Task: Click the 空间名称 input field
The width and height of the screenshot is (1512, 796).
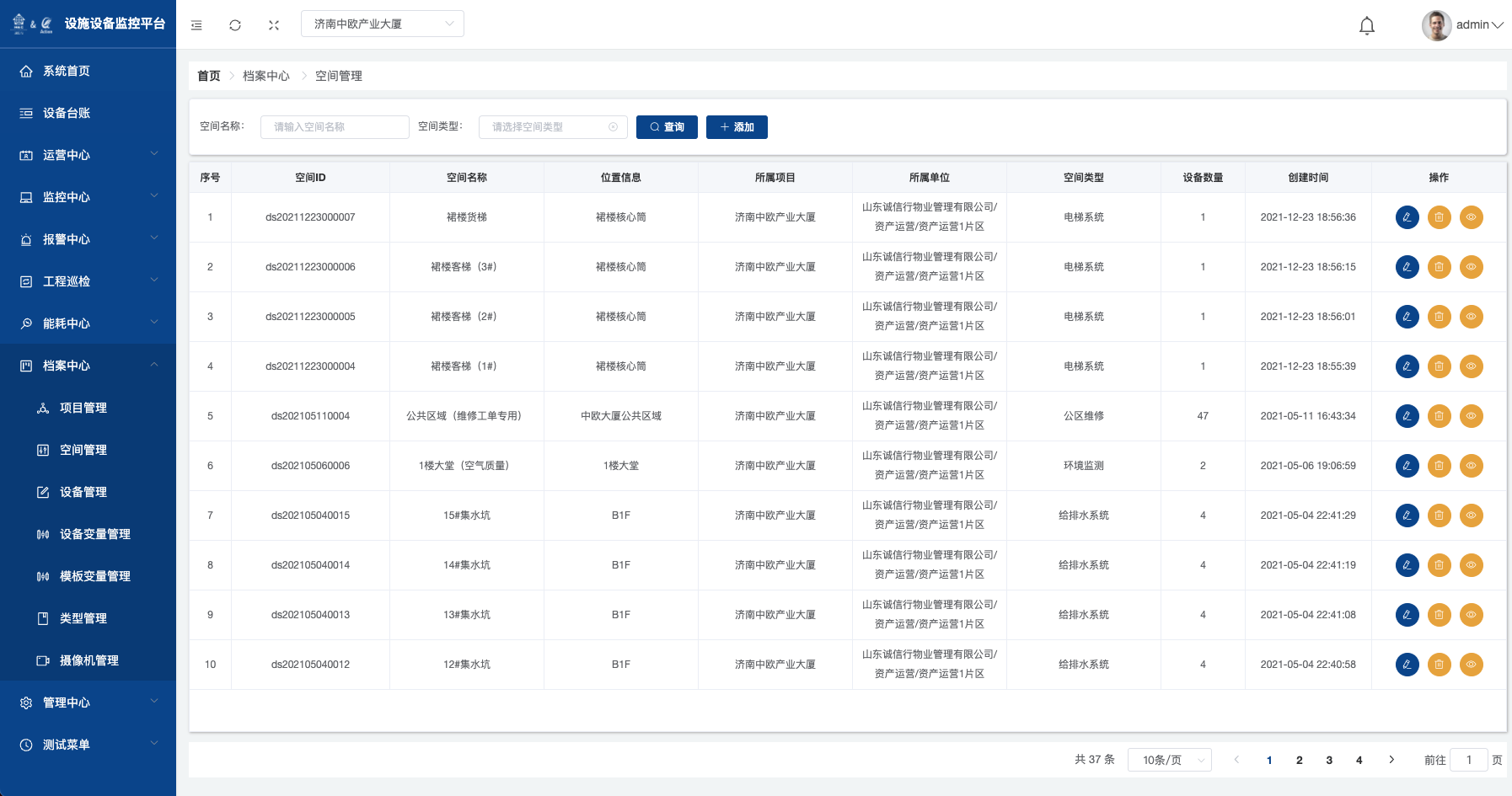Action: pos(335,127)
